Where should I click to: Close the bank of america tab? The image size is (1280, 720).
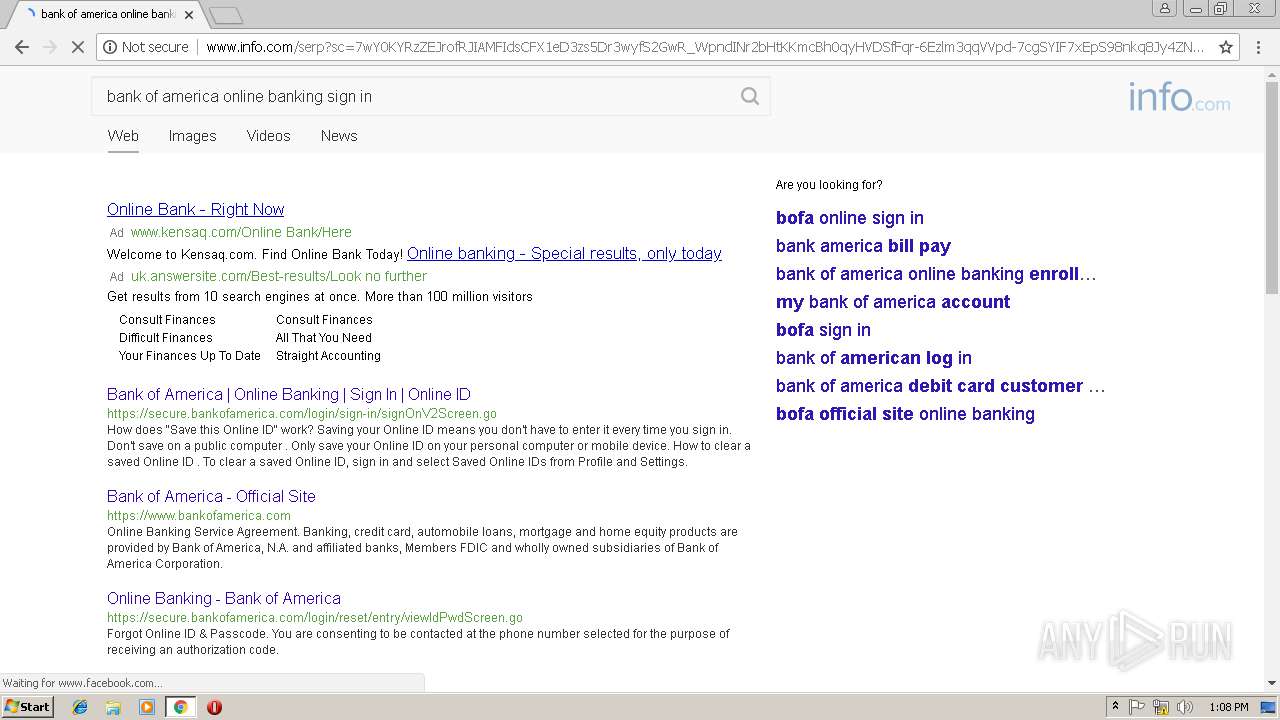(x=189, y=15)
